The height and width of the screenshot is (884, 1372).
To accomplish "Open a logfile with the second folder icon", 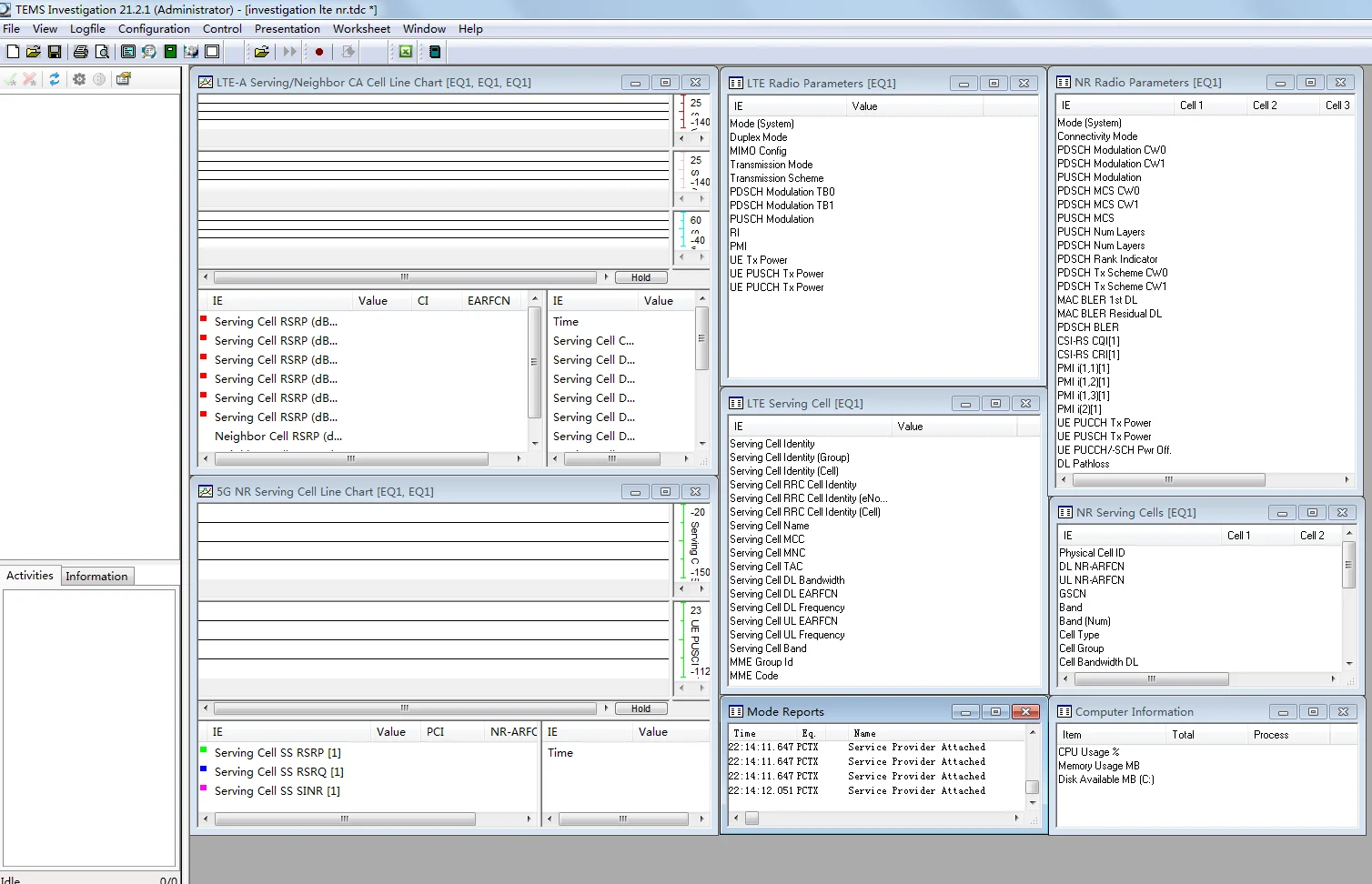I will 261,52.
